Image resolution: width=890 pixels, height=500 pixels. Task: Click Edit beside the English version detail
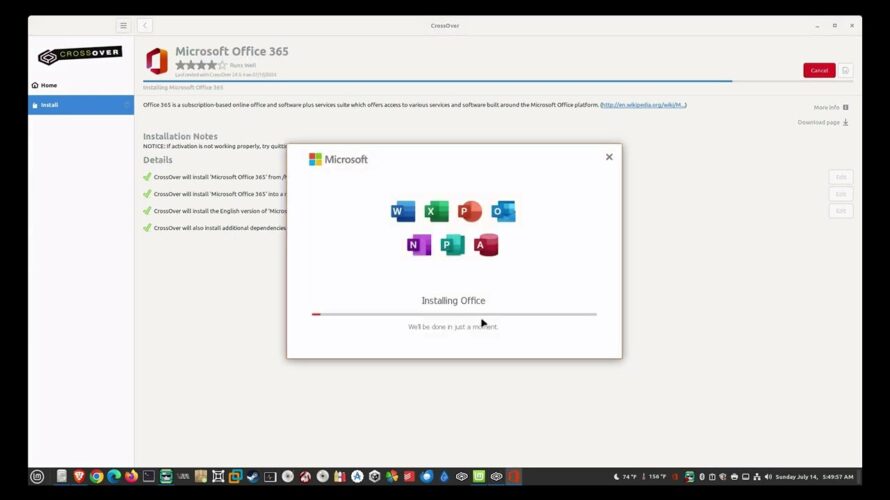click(841, 211)
